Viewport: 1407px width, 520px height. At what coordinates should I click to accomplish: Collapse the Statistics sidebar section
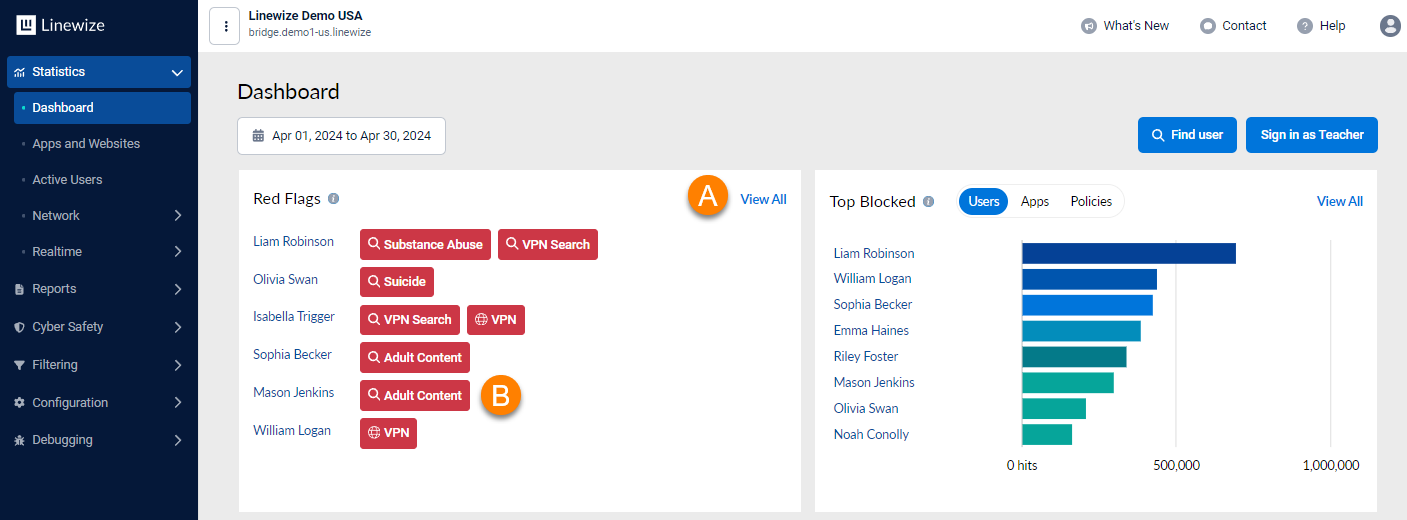177,72
